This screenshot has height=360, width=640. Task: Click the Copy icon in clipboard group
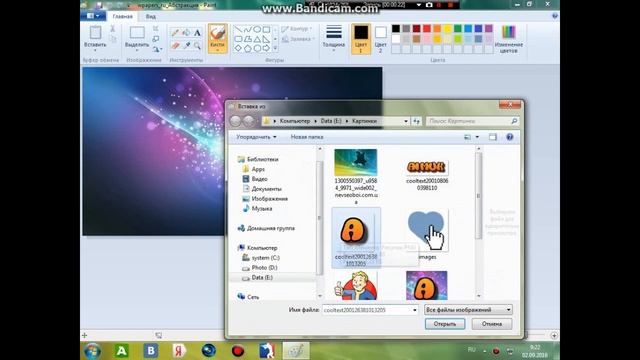pos(113,39)
